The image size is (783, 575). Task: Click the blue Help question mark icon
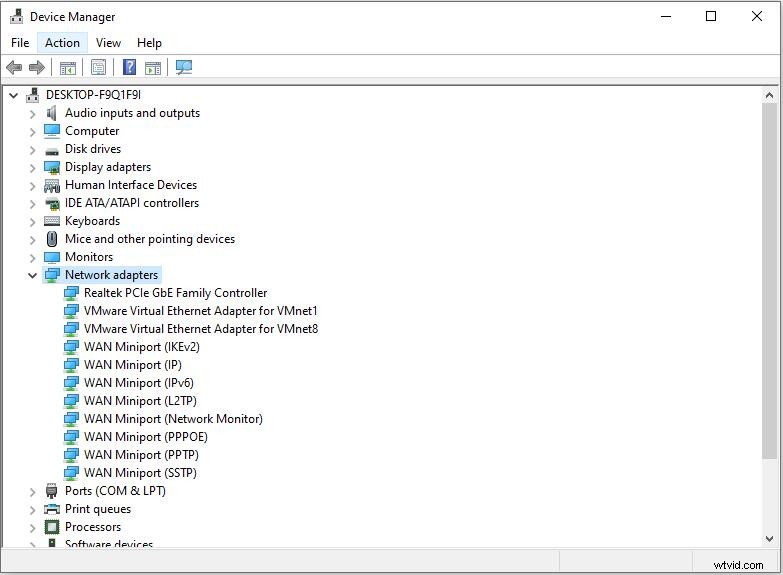click(129, 67)
